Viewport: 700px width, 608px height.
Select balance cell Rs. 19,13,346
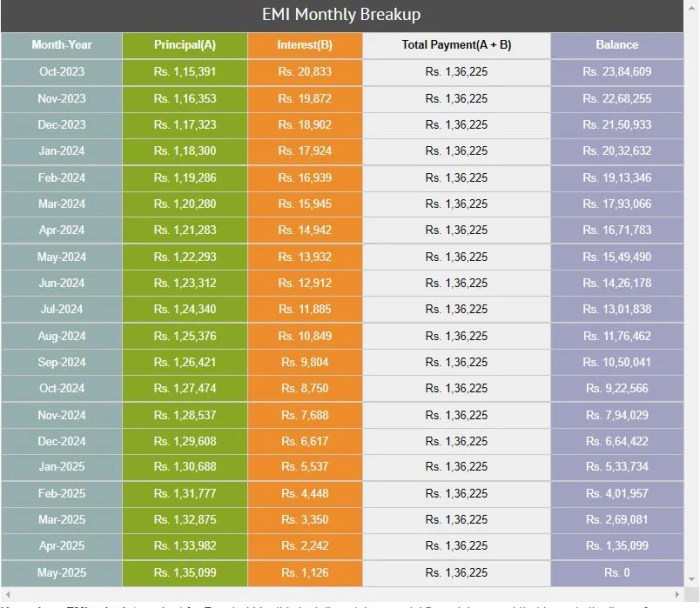(x=617, y=177)
